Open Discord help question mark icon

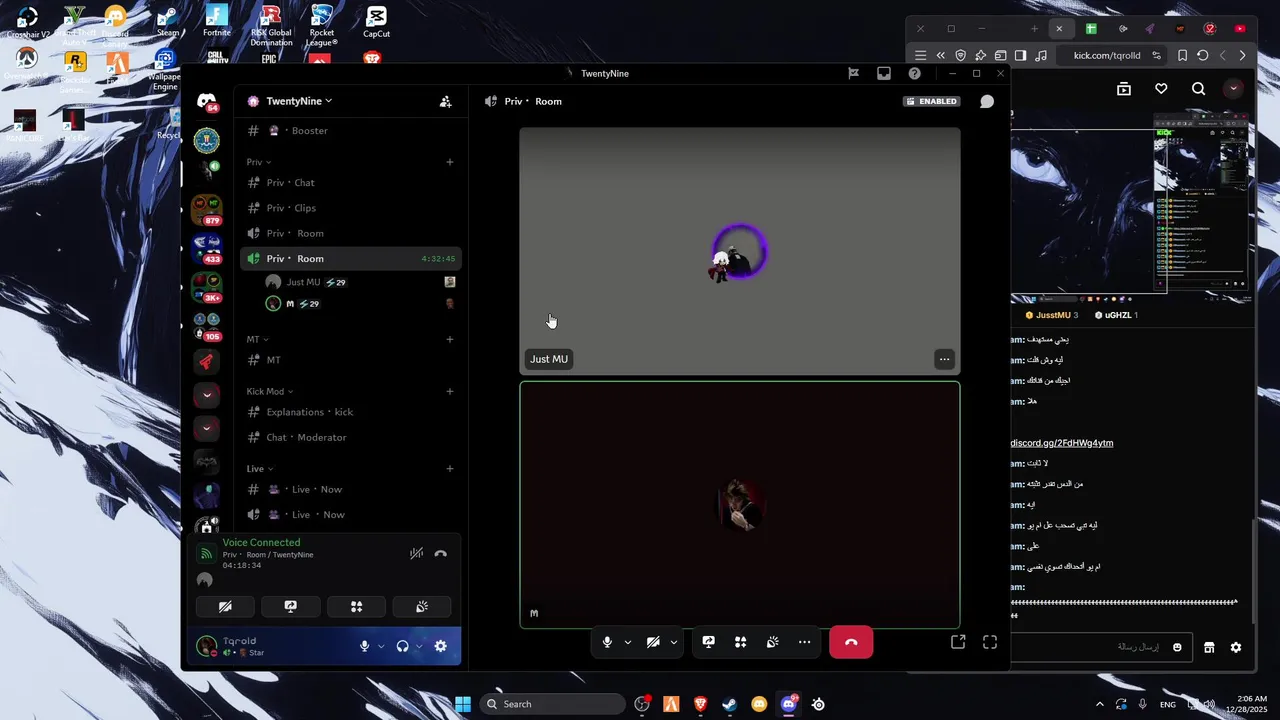pos(914,73)
